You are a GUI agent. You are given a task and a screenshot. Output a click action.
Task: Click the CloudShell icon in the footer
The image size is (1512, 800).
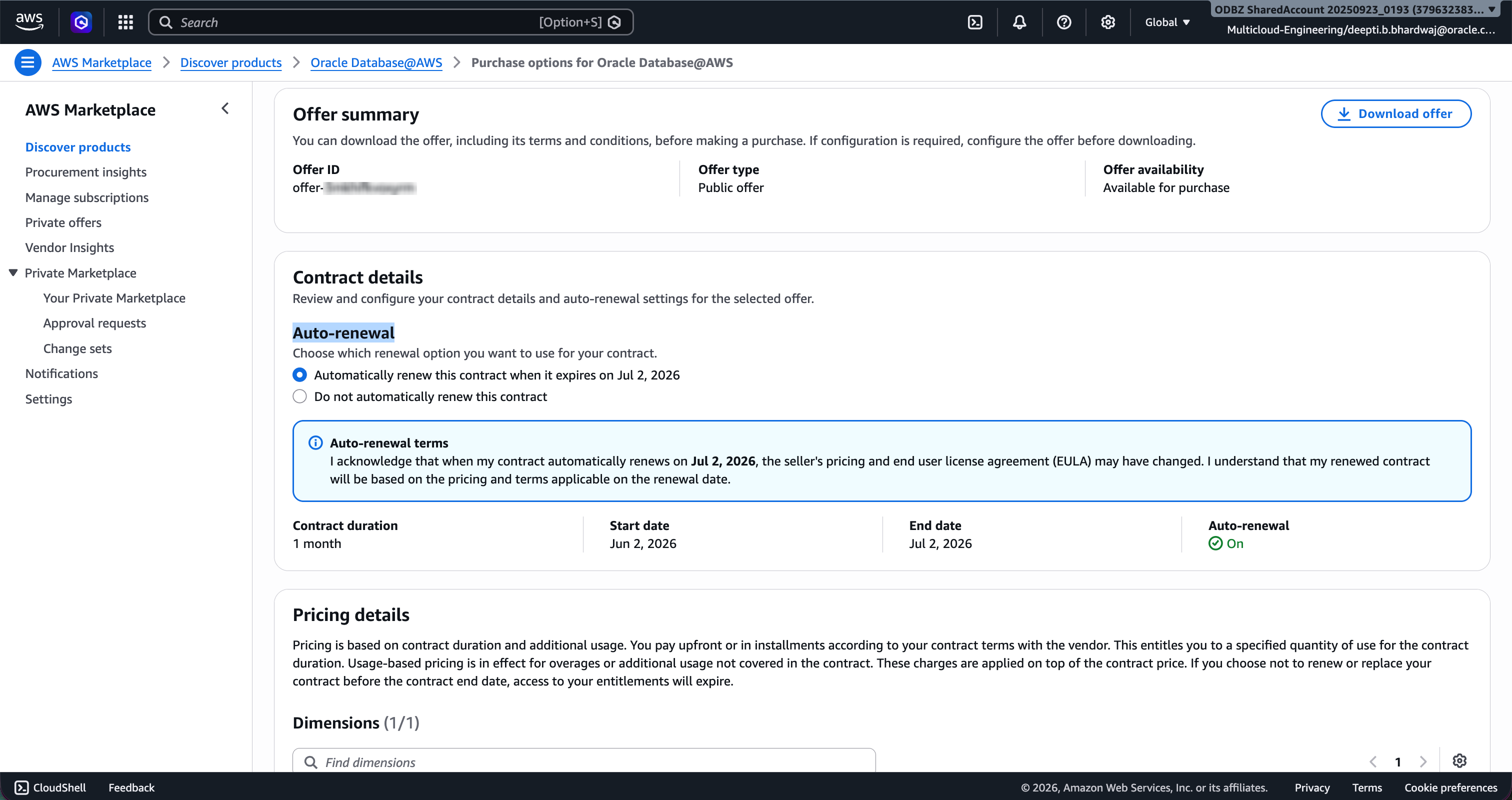coord(21,787)
